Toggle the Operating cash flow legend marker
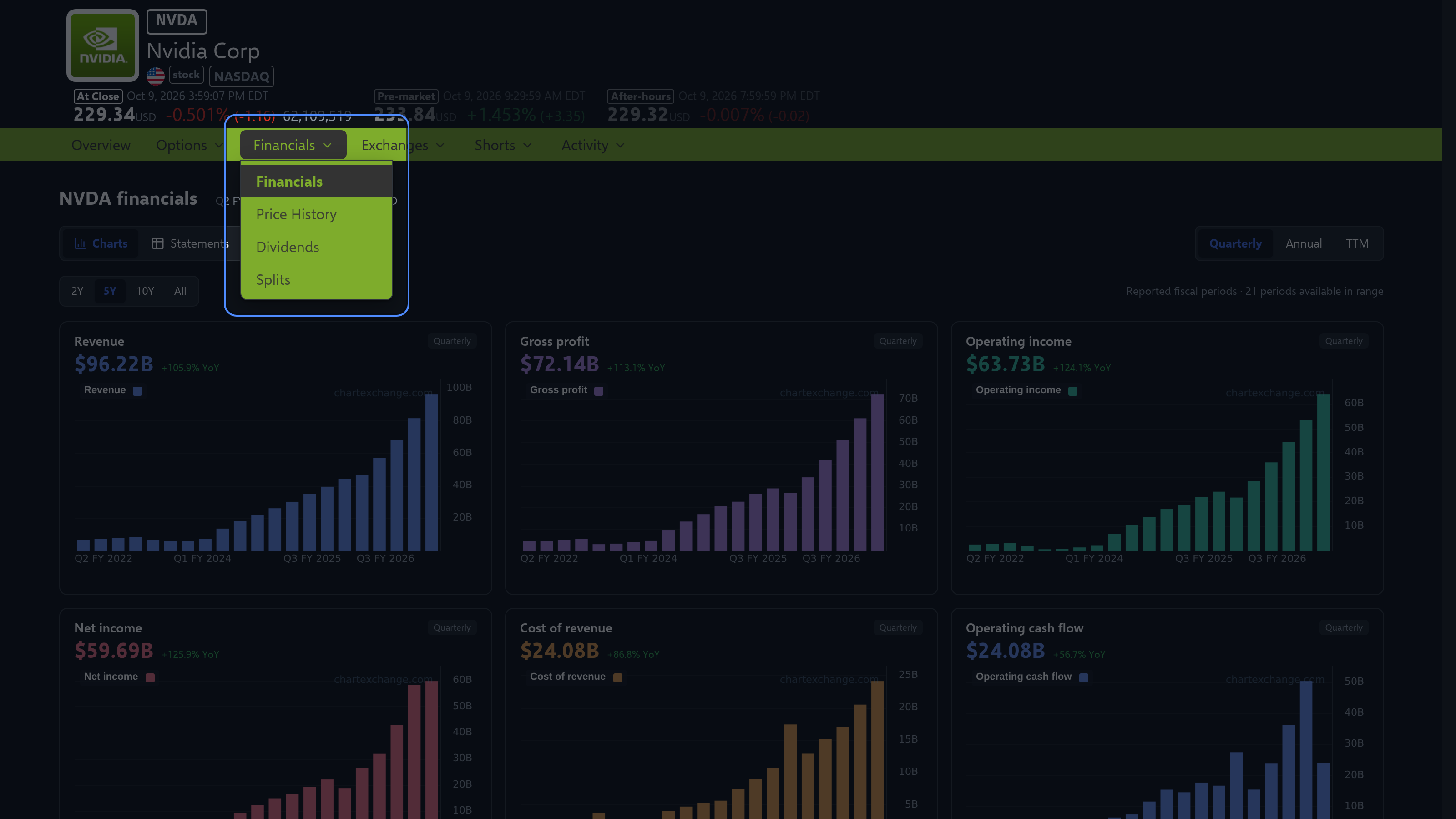The image size is (1456, 819). tap(1083, 677)
